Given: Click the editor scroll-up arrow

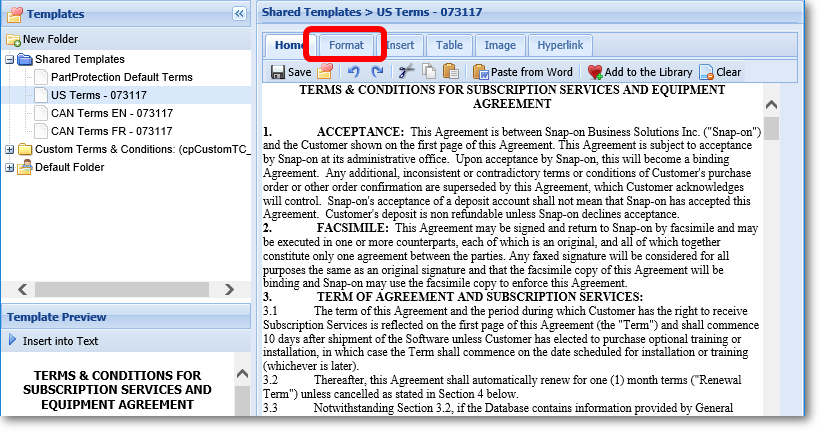Looking at the screenshot, I should pyautogui.click(x=771, y=105).
